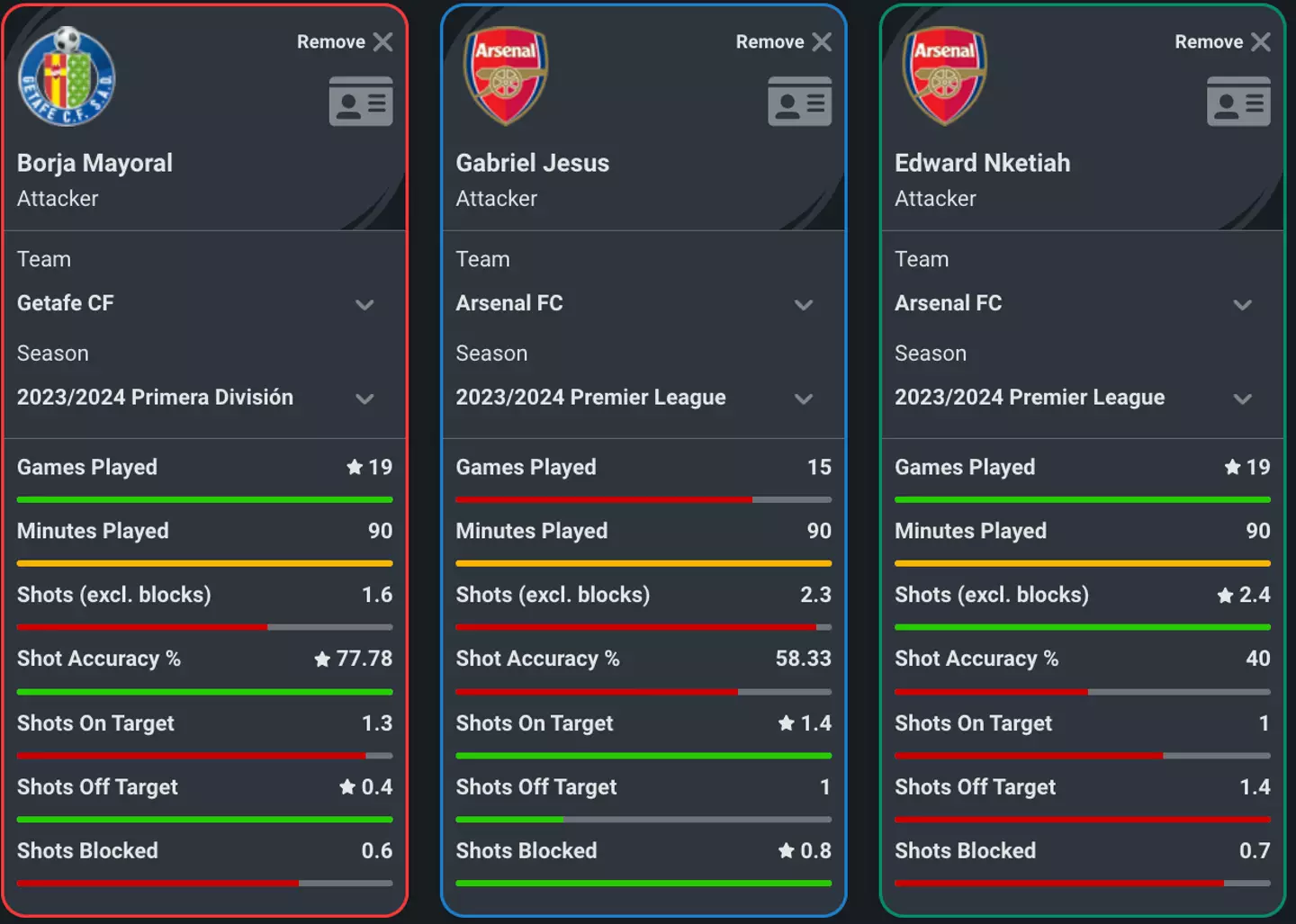Click Gabriel Jesus's Arsenal crest
1296x924 pixels.
(x=506, y=76)
